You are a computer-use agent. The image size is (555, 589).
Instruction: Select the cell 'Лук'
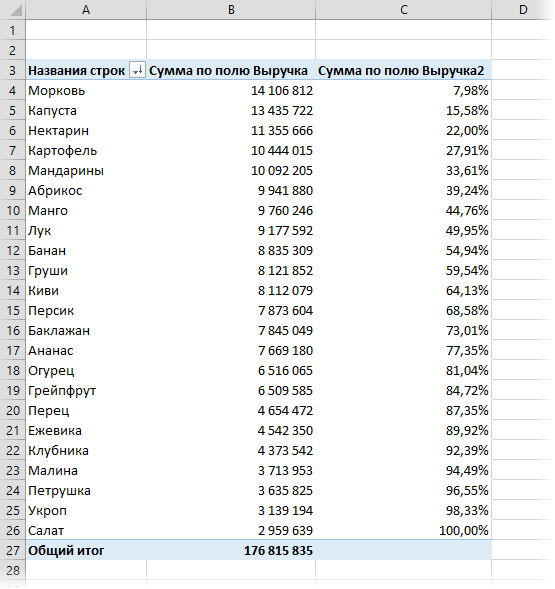pyautogui.click(x=86, y=230)
